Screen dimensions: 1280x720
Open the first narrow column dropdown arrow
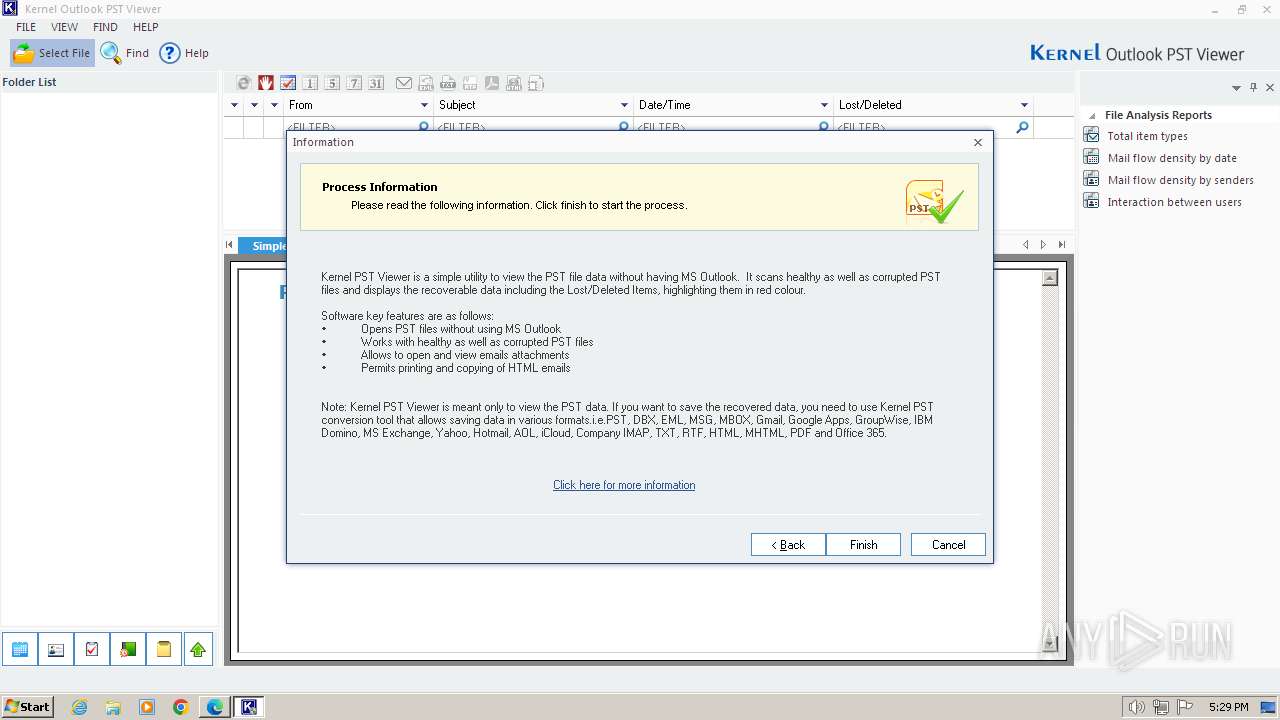tap(235, 105)
